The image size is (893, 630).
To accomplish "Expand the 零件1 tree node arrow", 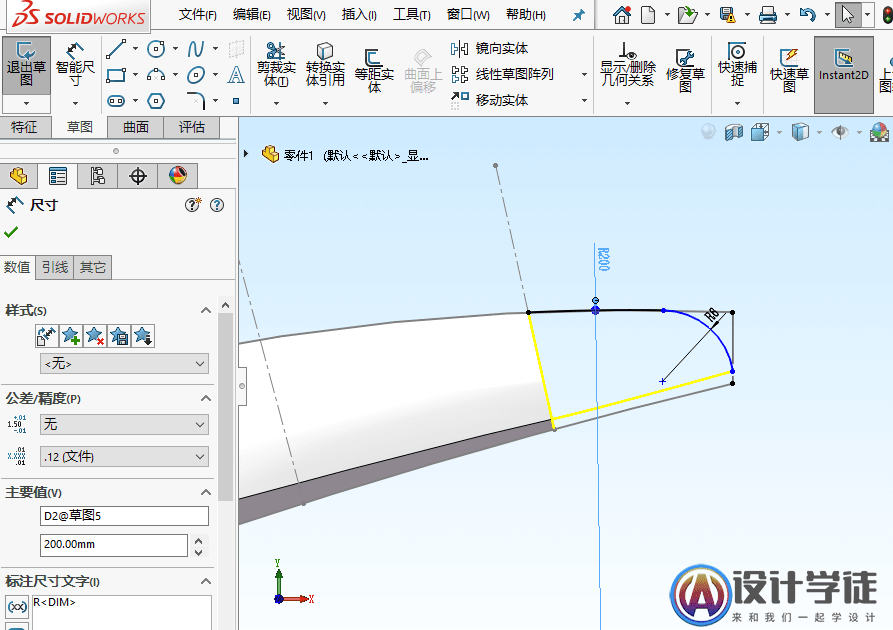I will pyautogui.click(x=246, y=154).
